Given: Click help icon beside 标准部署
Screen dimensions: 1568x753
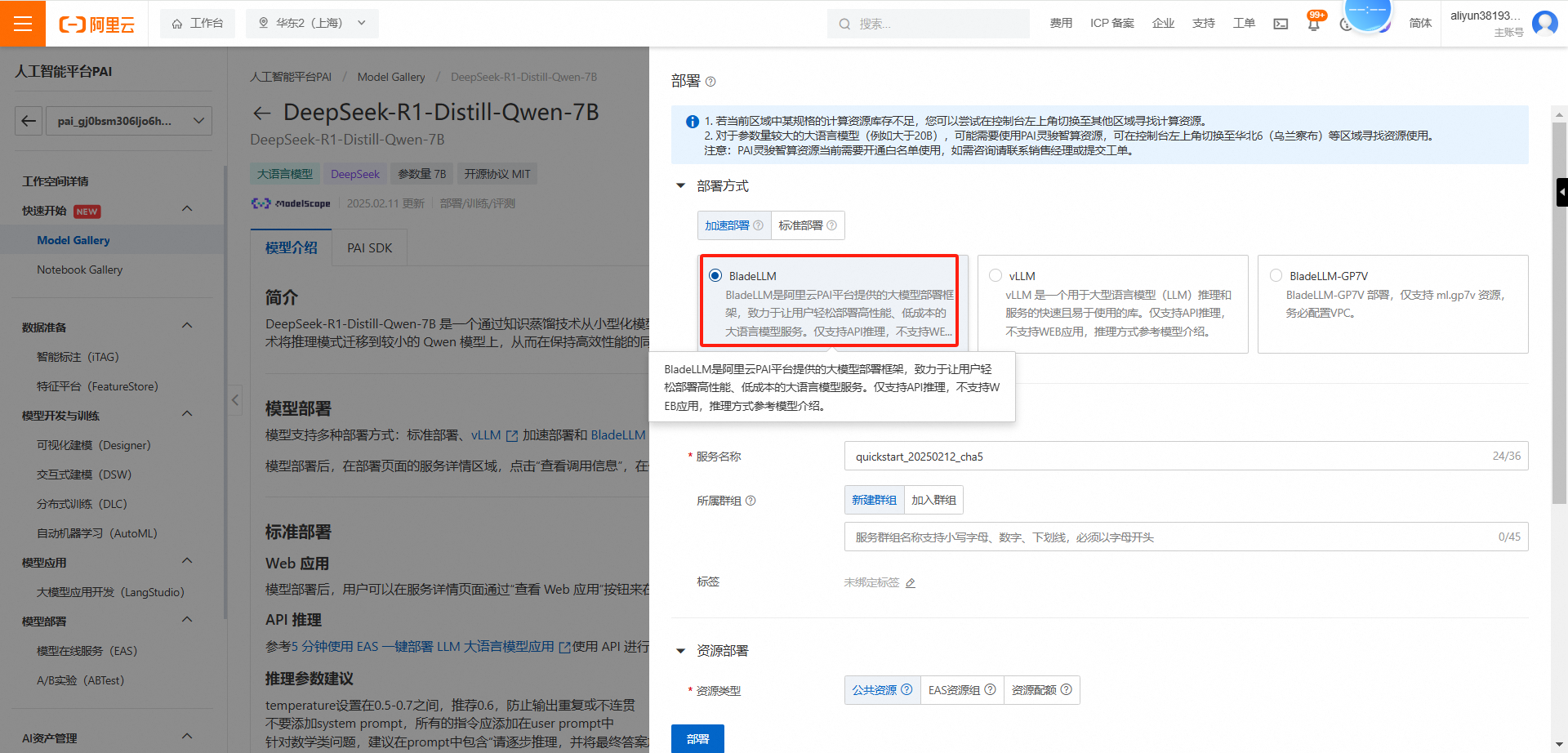Looking at the screenshot, I should pos(831,225).
